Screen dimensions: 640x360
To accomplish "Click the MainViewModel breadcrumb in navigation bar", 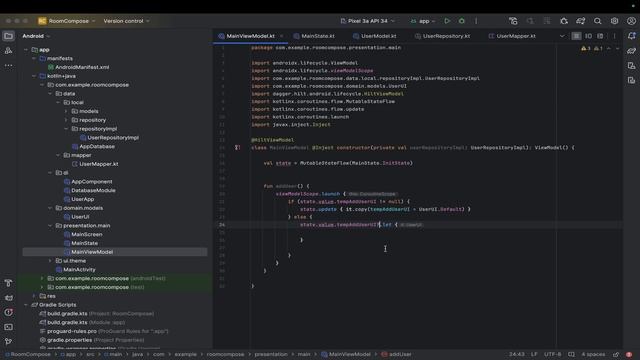I will [x=346, y=354].
